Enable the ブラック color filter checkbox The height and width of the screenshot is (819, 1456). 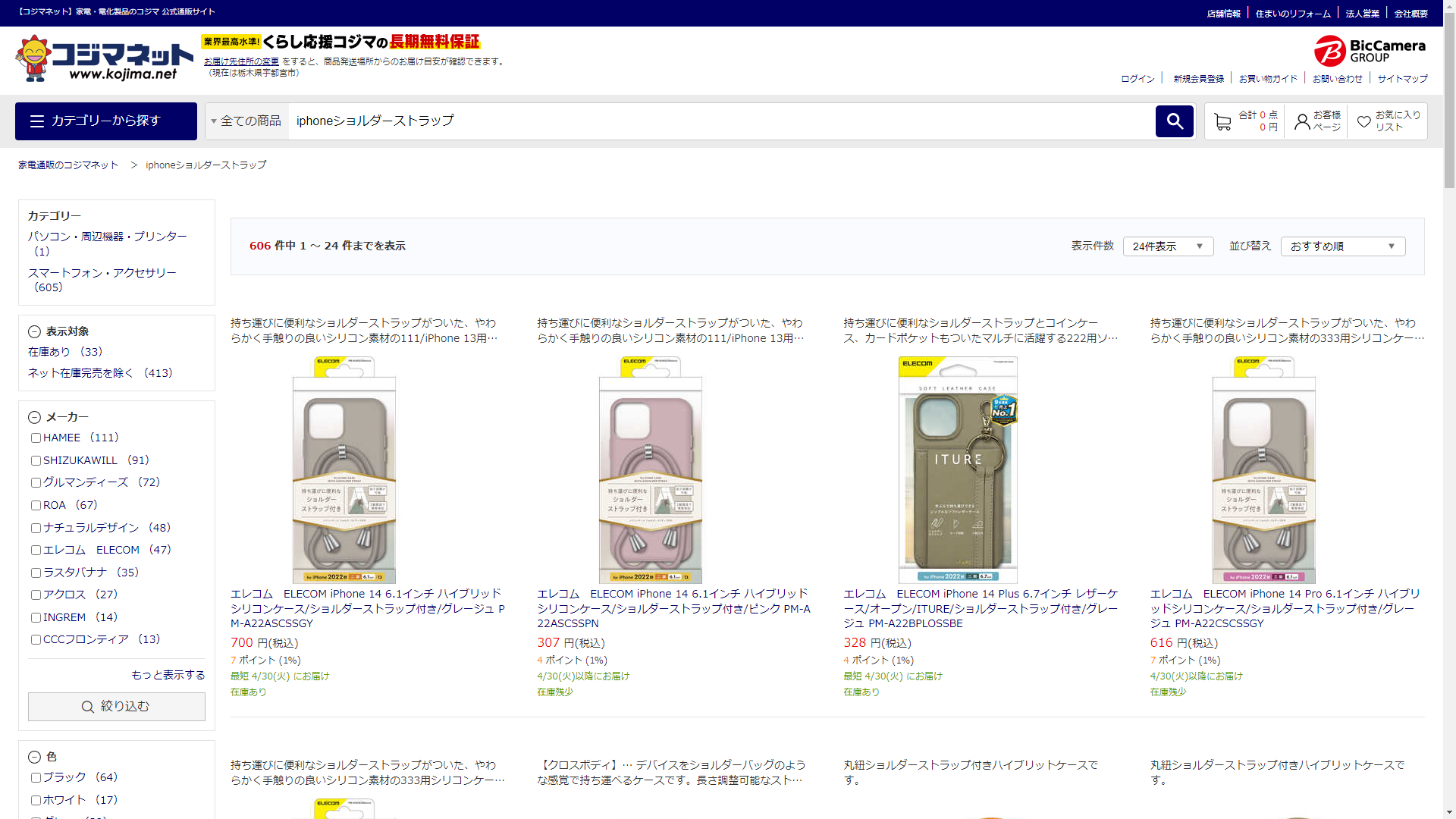pos(36,778)
